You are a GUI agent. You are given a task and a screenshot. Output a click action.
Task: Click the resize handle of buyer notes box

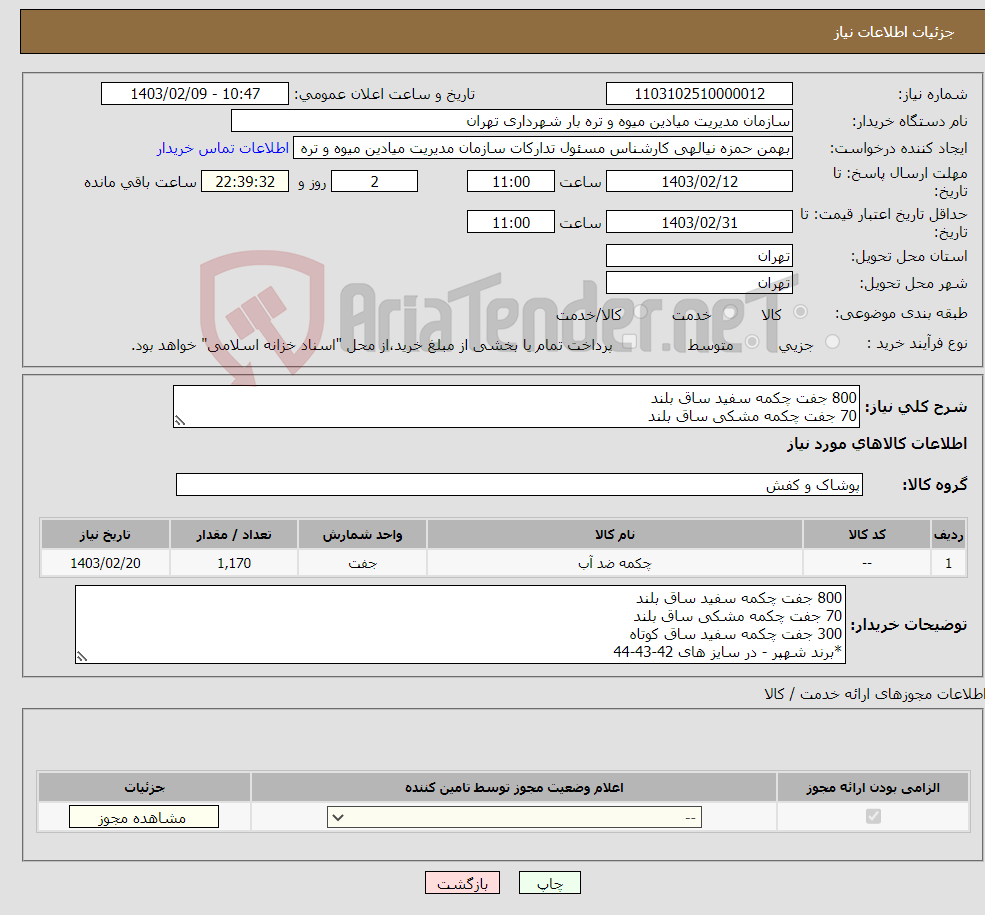(82, 656)
